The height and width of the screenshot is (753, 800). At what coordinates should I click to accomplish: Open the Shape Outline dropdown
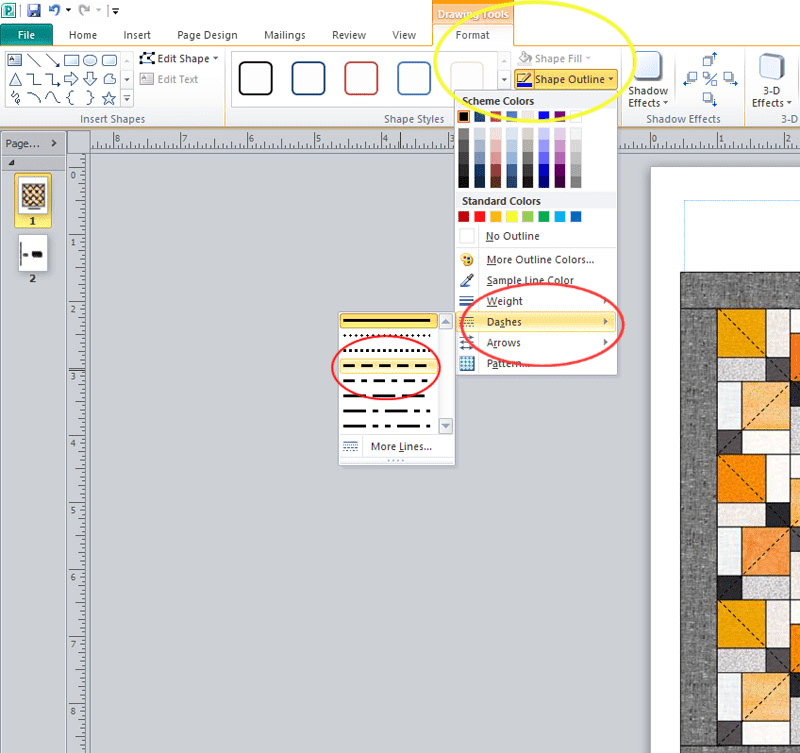(566, 80)
